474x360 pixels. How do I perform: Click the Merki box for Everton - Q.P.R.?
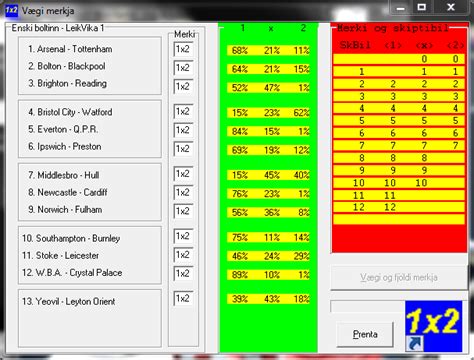[183, 130]
